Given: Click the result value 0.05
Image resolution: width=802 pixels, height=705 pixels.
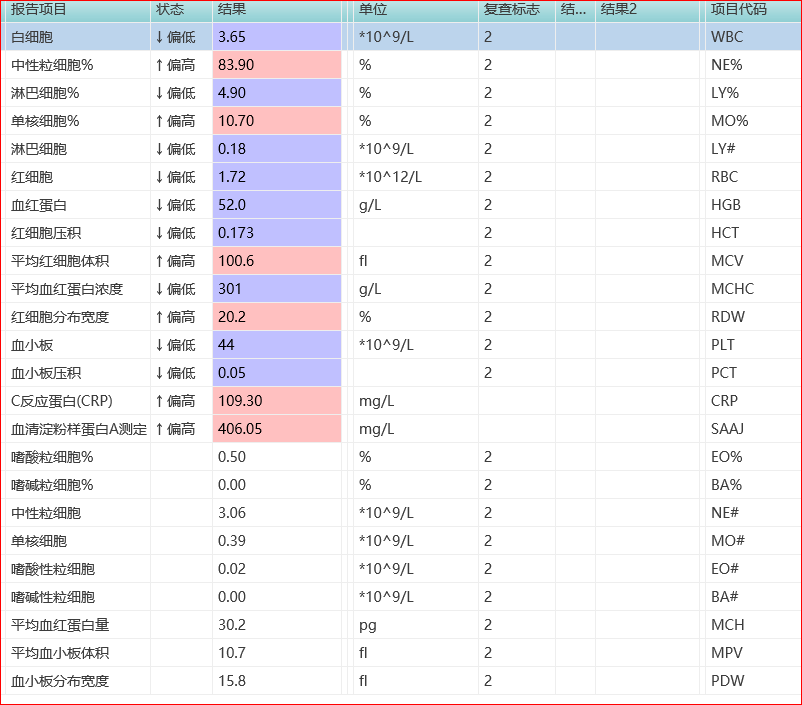Looking at the screenshot, I should 232,373.
